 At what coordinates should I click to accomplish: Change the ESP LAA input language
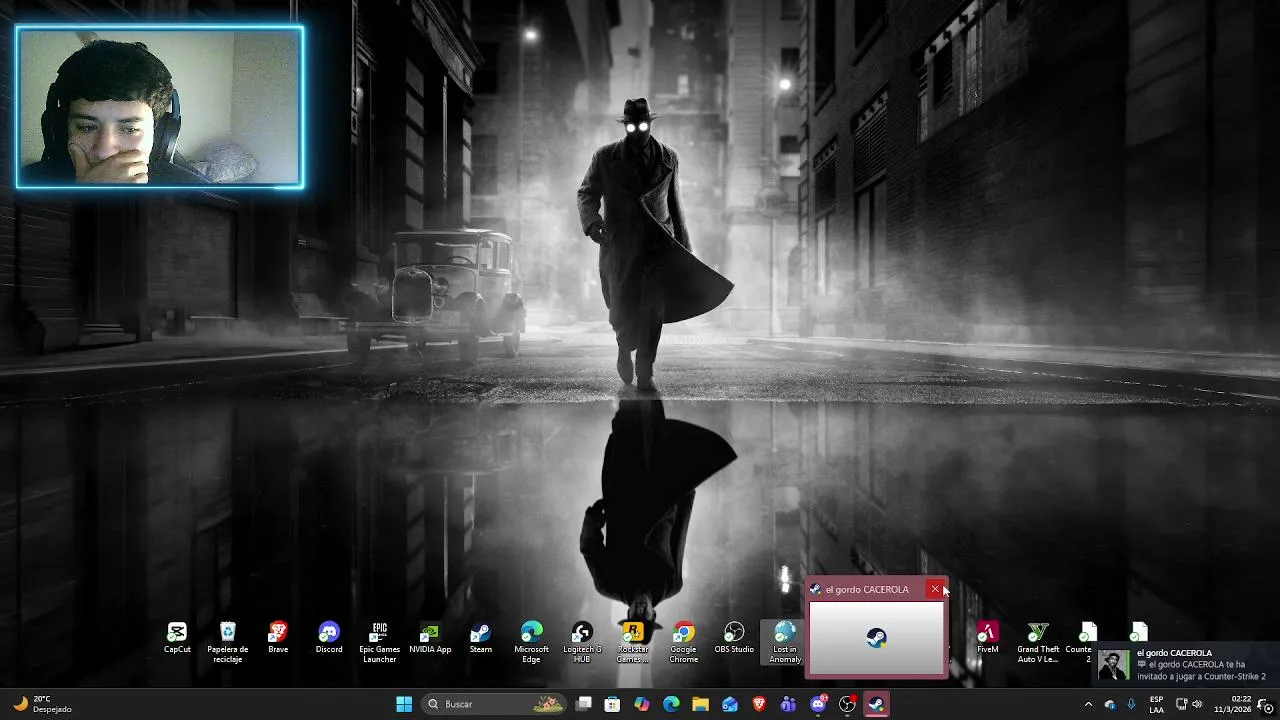click(x=1156, y=704)
